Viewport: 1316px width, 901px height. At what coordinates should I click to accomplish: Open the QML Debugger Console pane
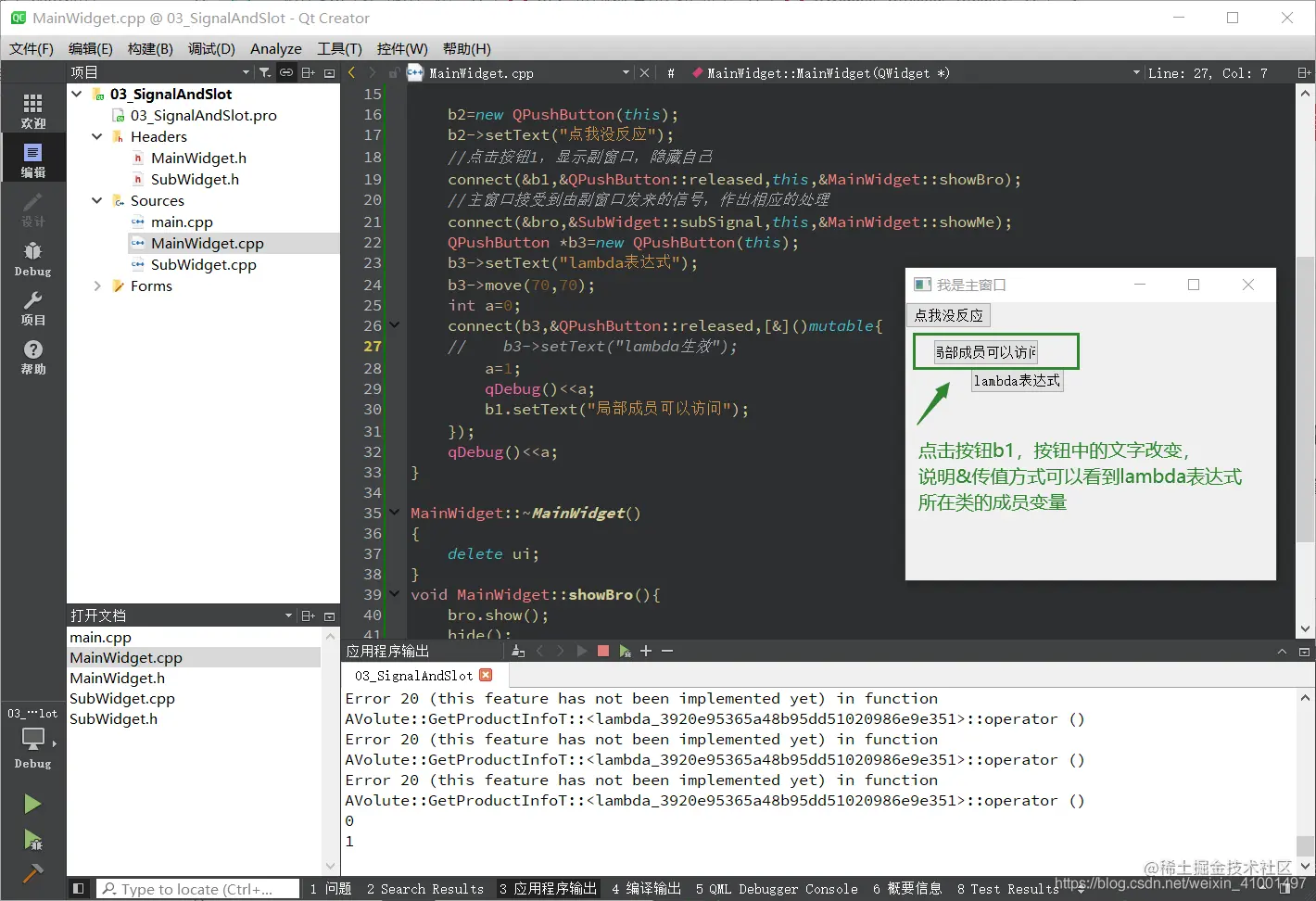(x=777, y=888)
